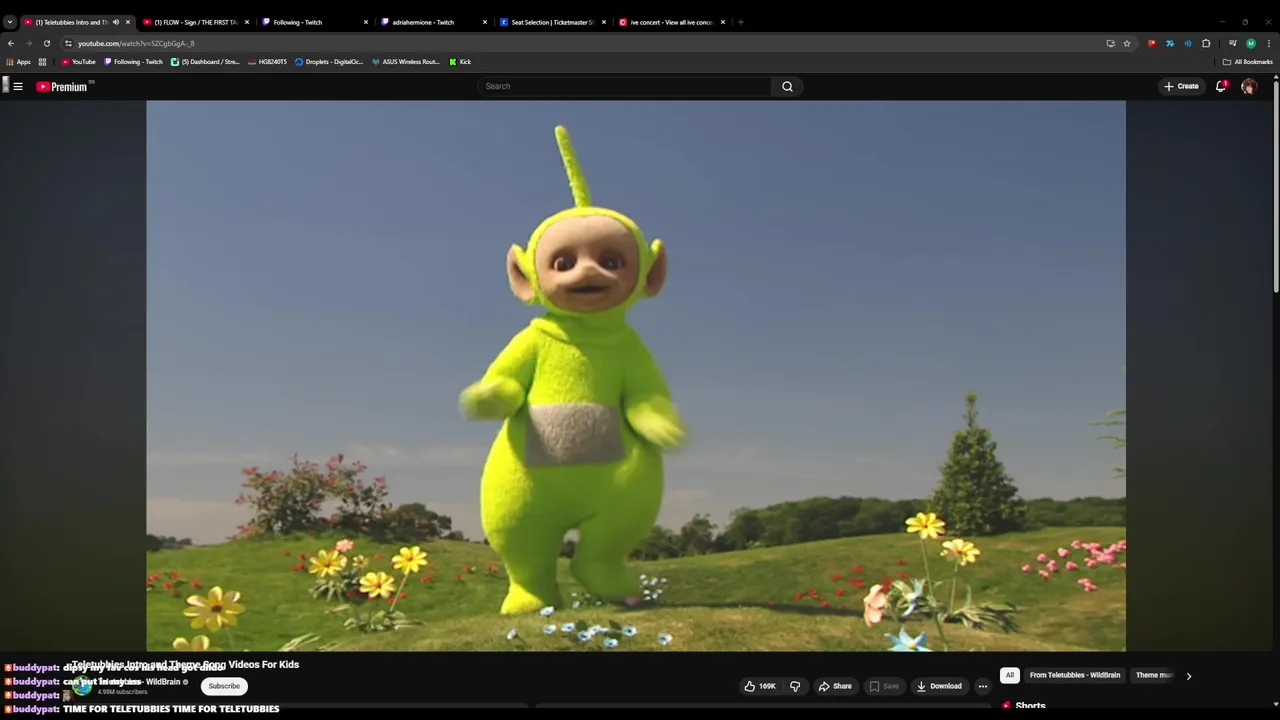Open the Dashboard / Stre... bookmark
Screen dimensions: 1280x720
point(205,62)
